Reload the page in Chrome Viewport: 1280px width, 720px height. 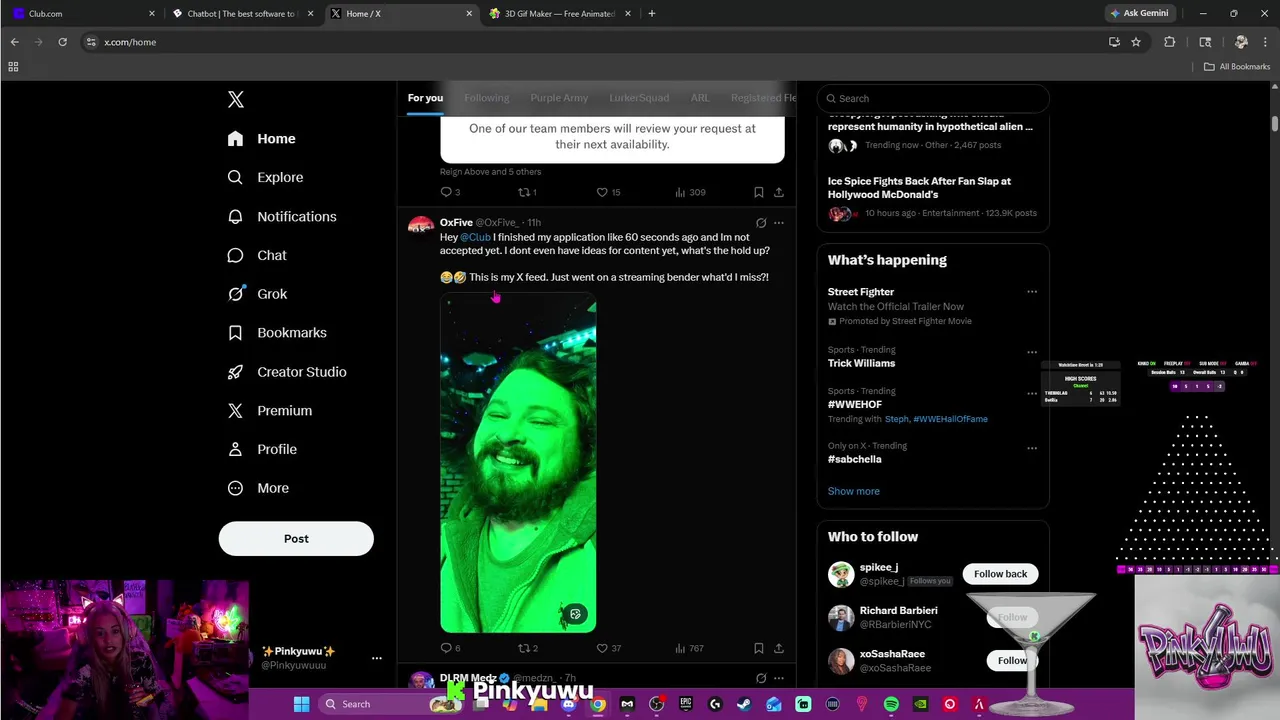62,42
